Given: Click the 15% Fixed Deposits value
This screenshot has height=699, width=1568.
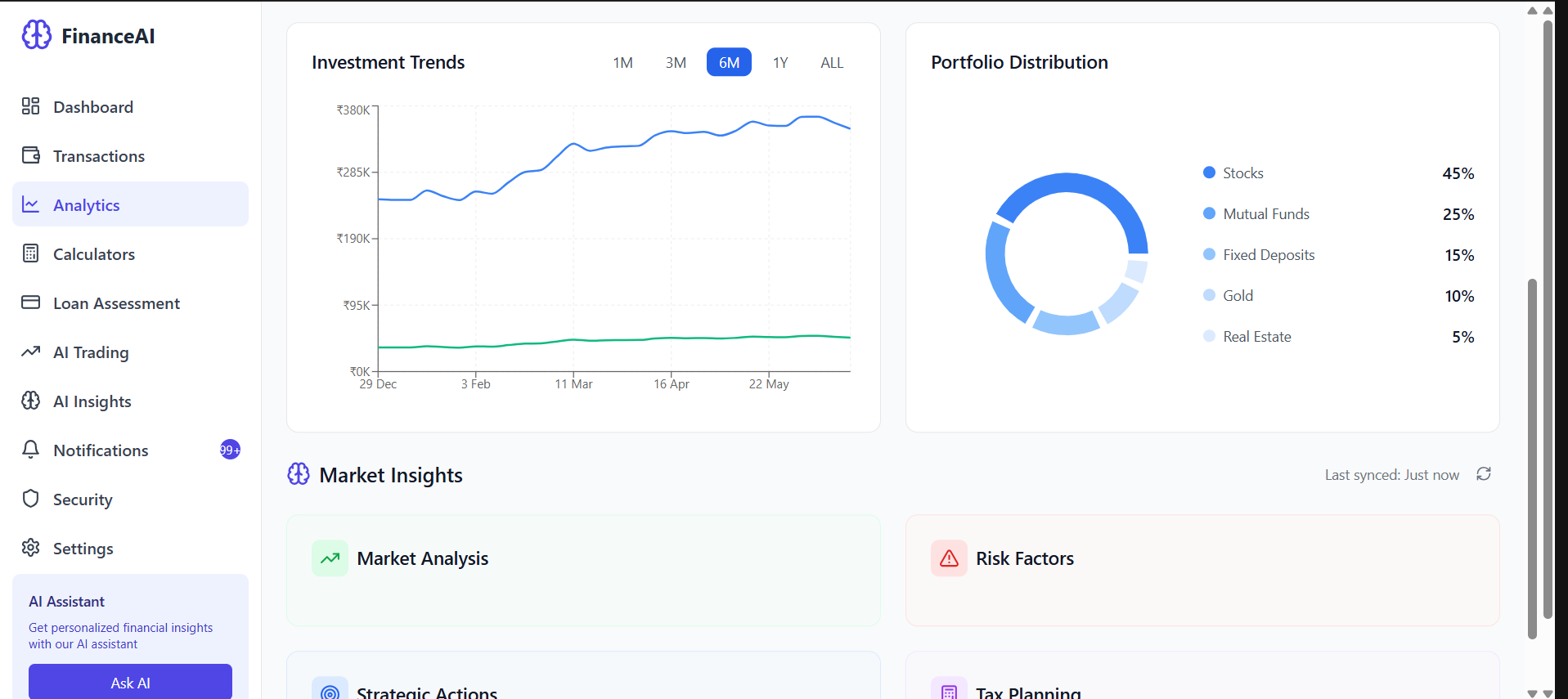Looking at the screenshot, I should (x=1459, y=255).
